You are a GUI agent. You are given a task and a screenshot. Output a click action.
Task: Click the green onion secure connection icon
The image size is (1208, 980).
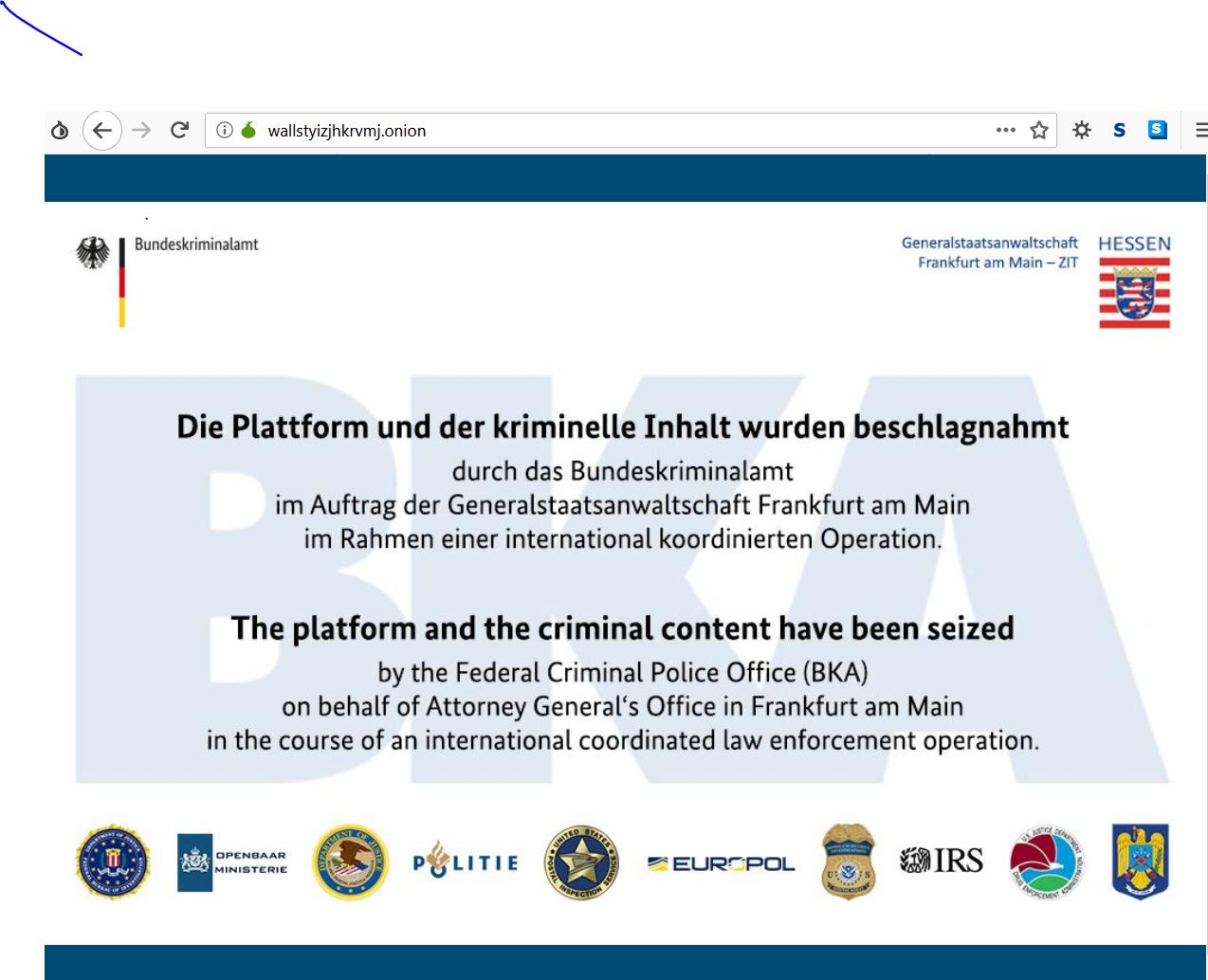click(x=248, y=130)
